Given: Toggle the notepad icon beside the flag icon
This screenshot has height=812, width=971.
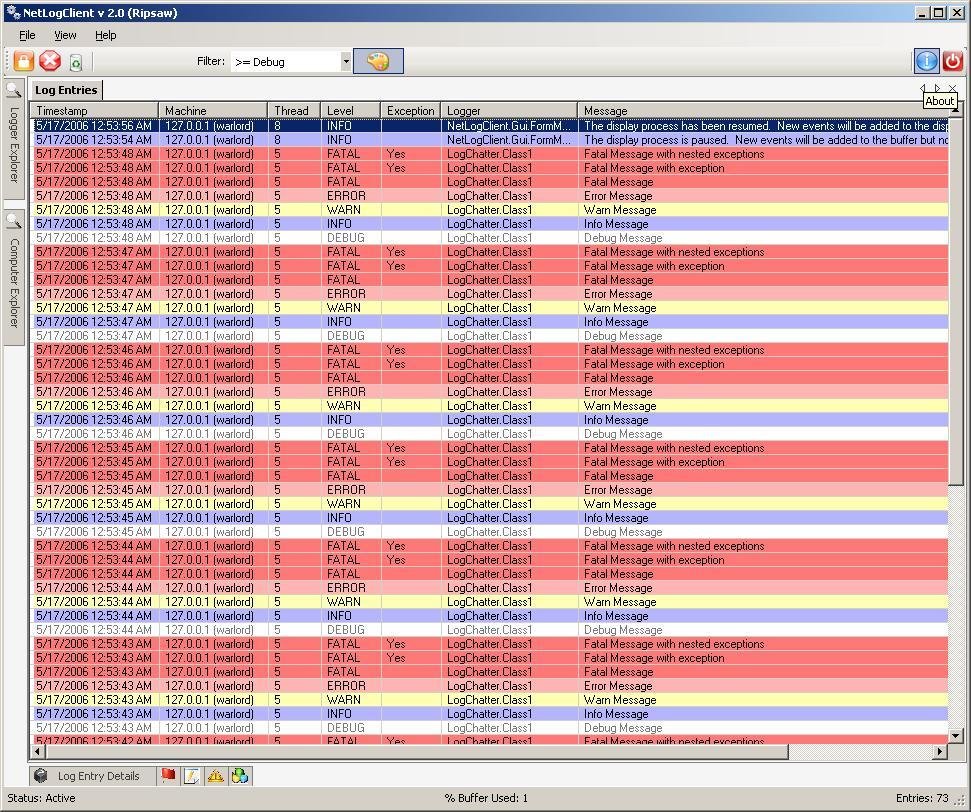Looking at the screenshot, I should [192, 775].
